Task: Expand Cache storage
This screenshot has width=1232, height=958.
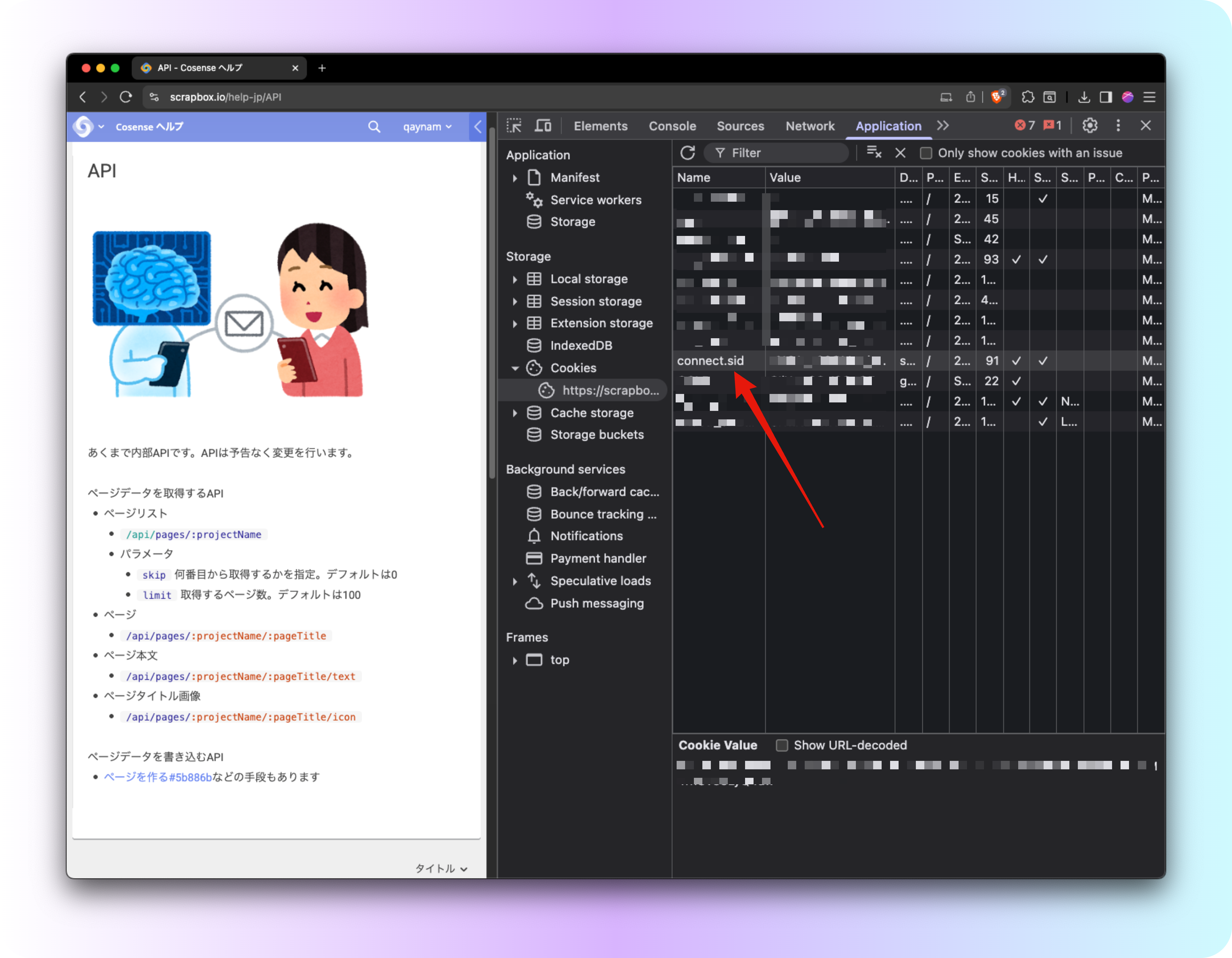Action: pos(514,413)
